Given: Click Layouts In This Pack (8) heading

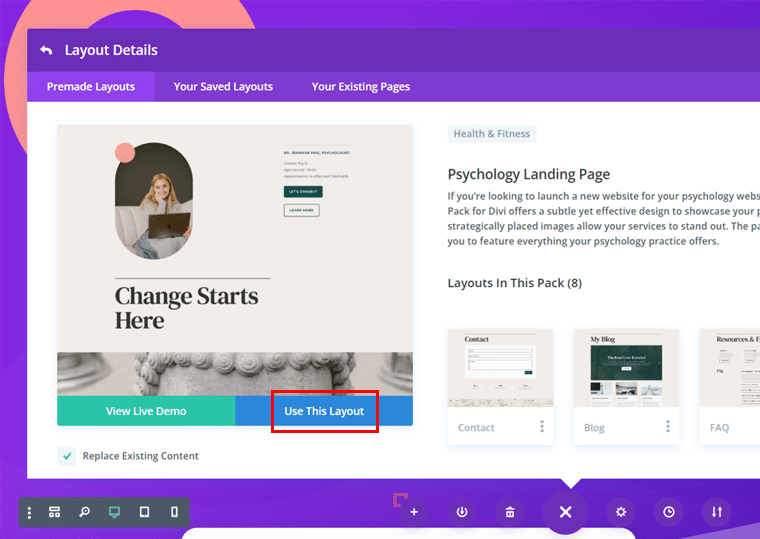Looking at the screenshot, I should [x=514, y=283].
